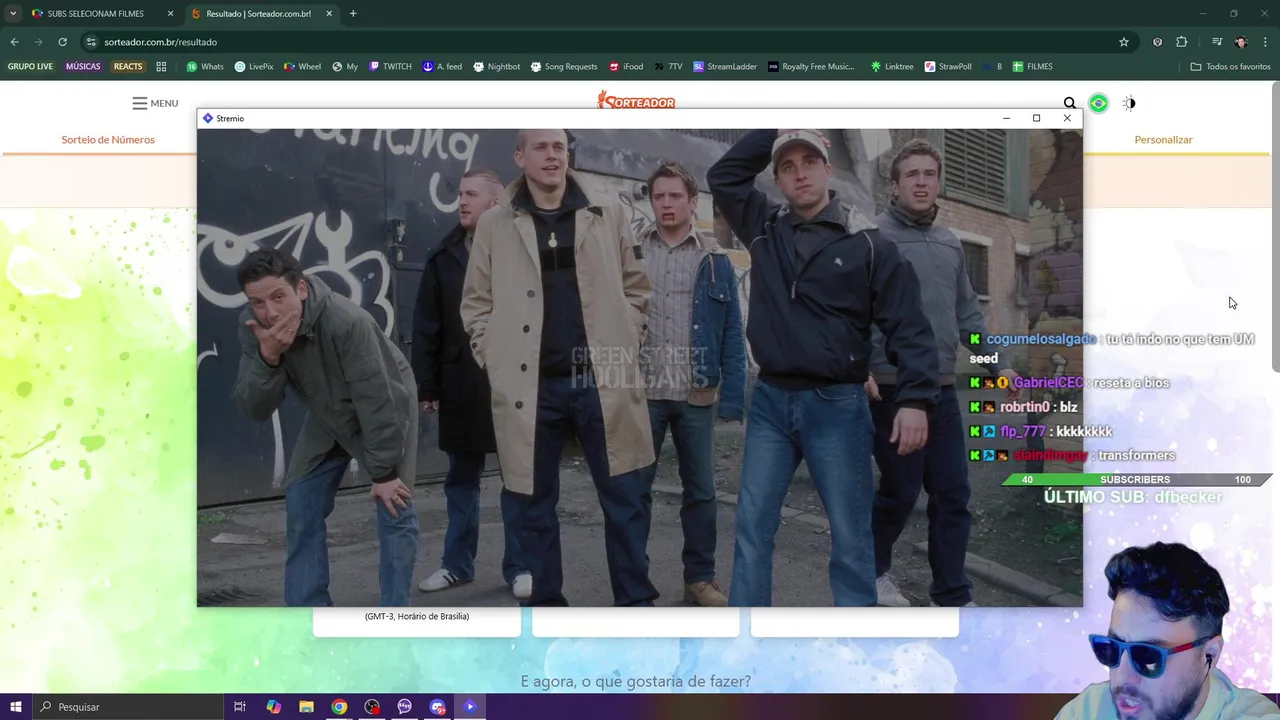Open the Windows Start button
The width and height of the screenshot is (1280, 720).
(15, 707)
